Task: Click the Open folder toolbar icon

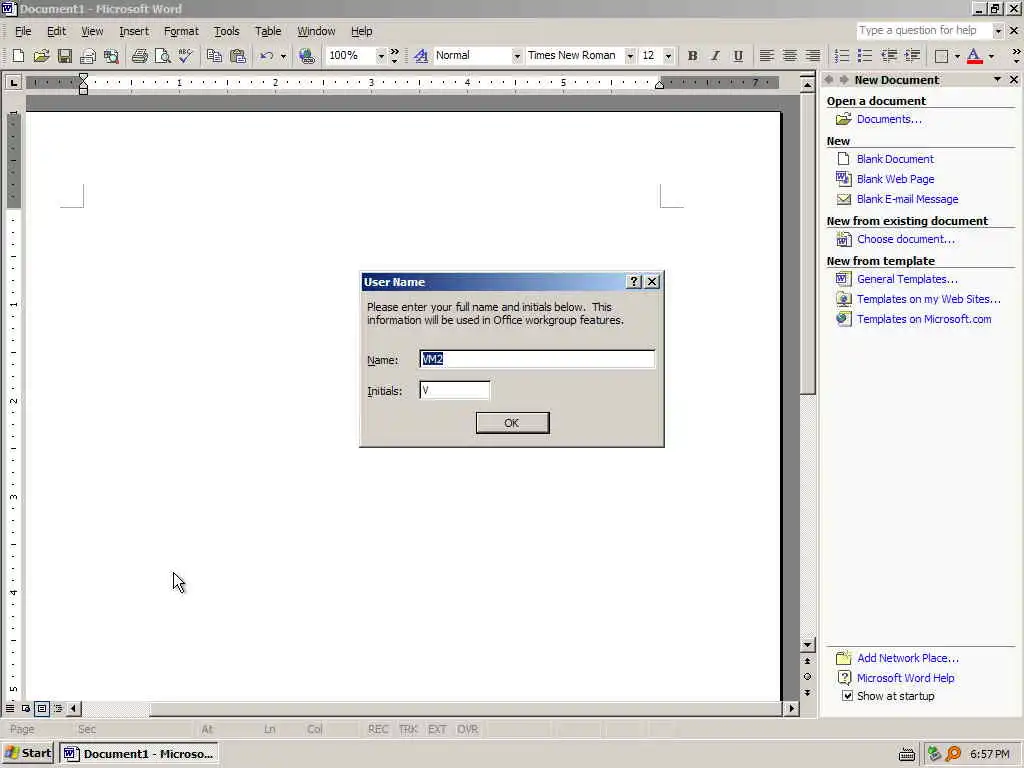Action: pos(41,56)
